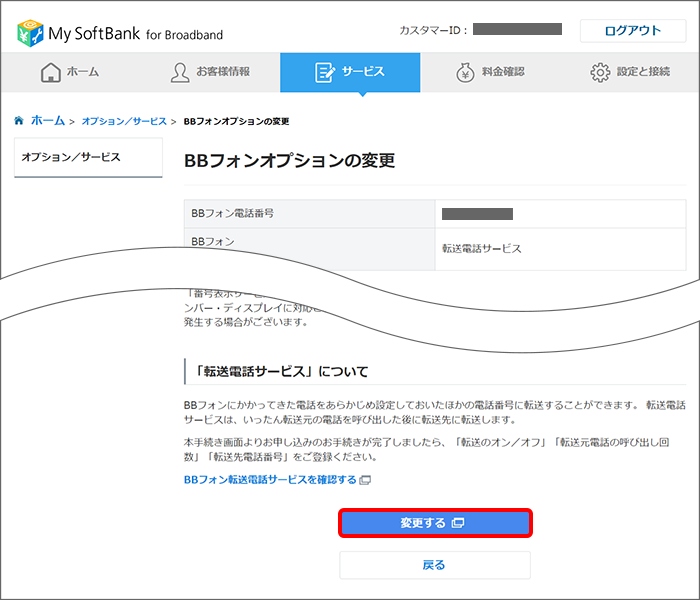Follow the ホーム breadcrumb link
The image size is (700, 600).
click(x=48, y=121)
